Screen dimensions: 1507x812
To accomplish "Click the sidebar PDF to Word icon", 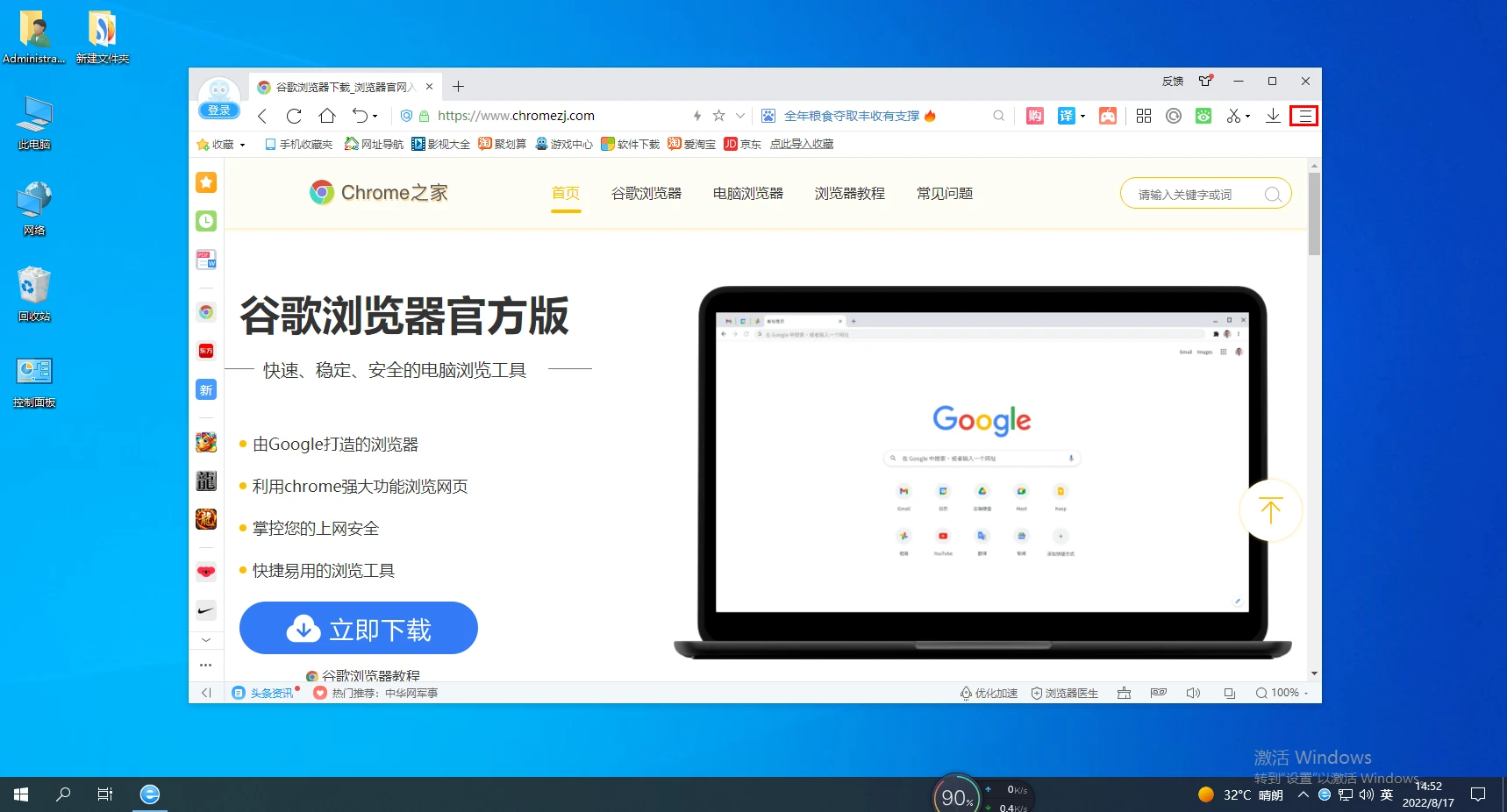I will pos(206,260).
